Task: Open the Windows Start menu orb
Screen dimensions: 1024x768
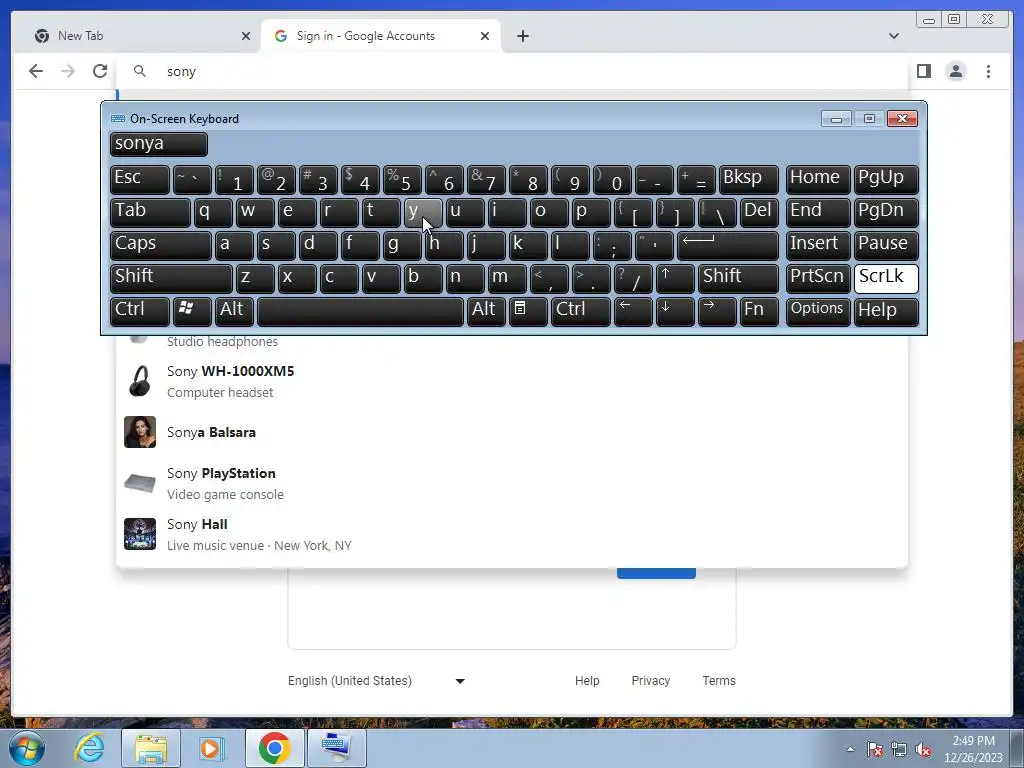Action: tap(27, 748)
